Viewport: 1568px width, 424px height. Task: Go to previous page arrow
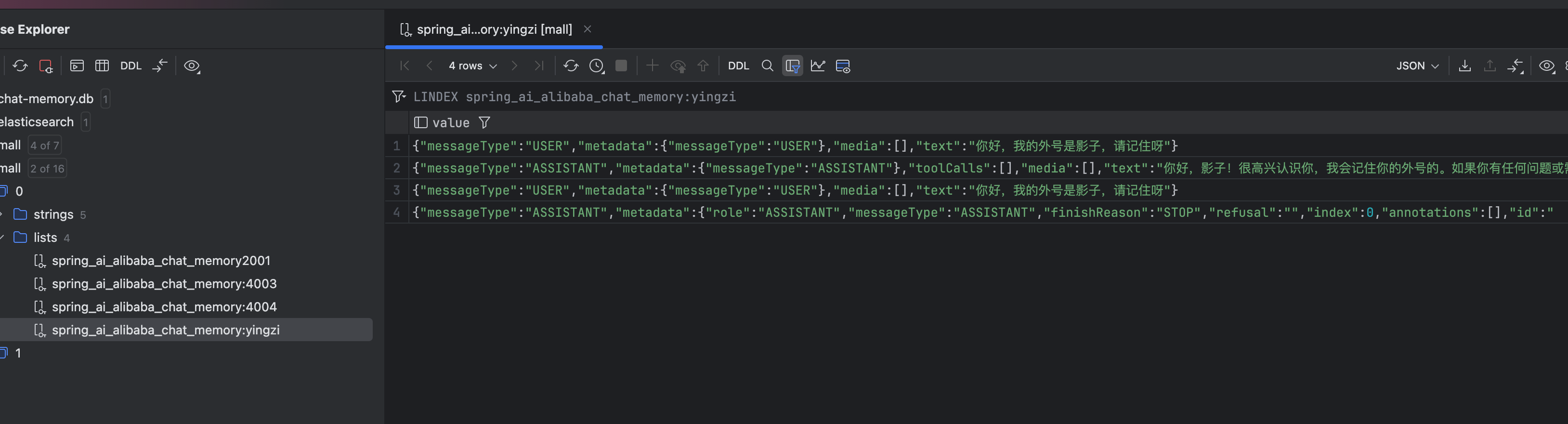(429, 66)
